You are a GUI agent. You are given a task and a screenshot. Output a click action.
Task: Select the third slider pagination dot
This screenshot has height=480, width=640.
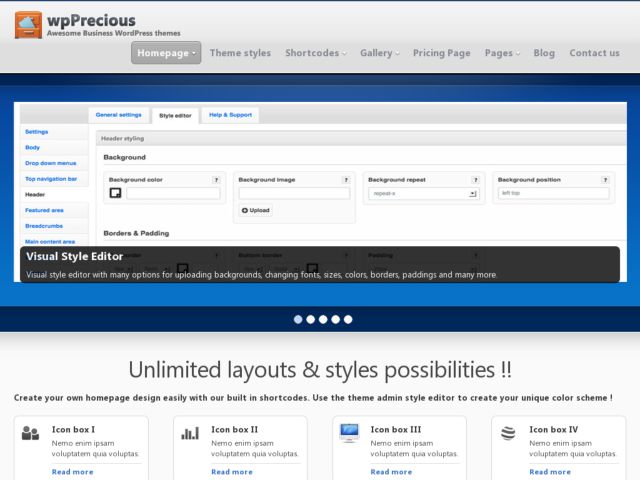323,319
